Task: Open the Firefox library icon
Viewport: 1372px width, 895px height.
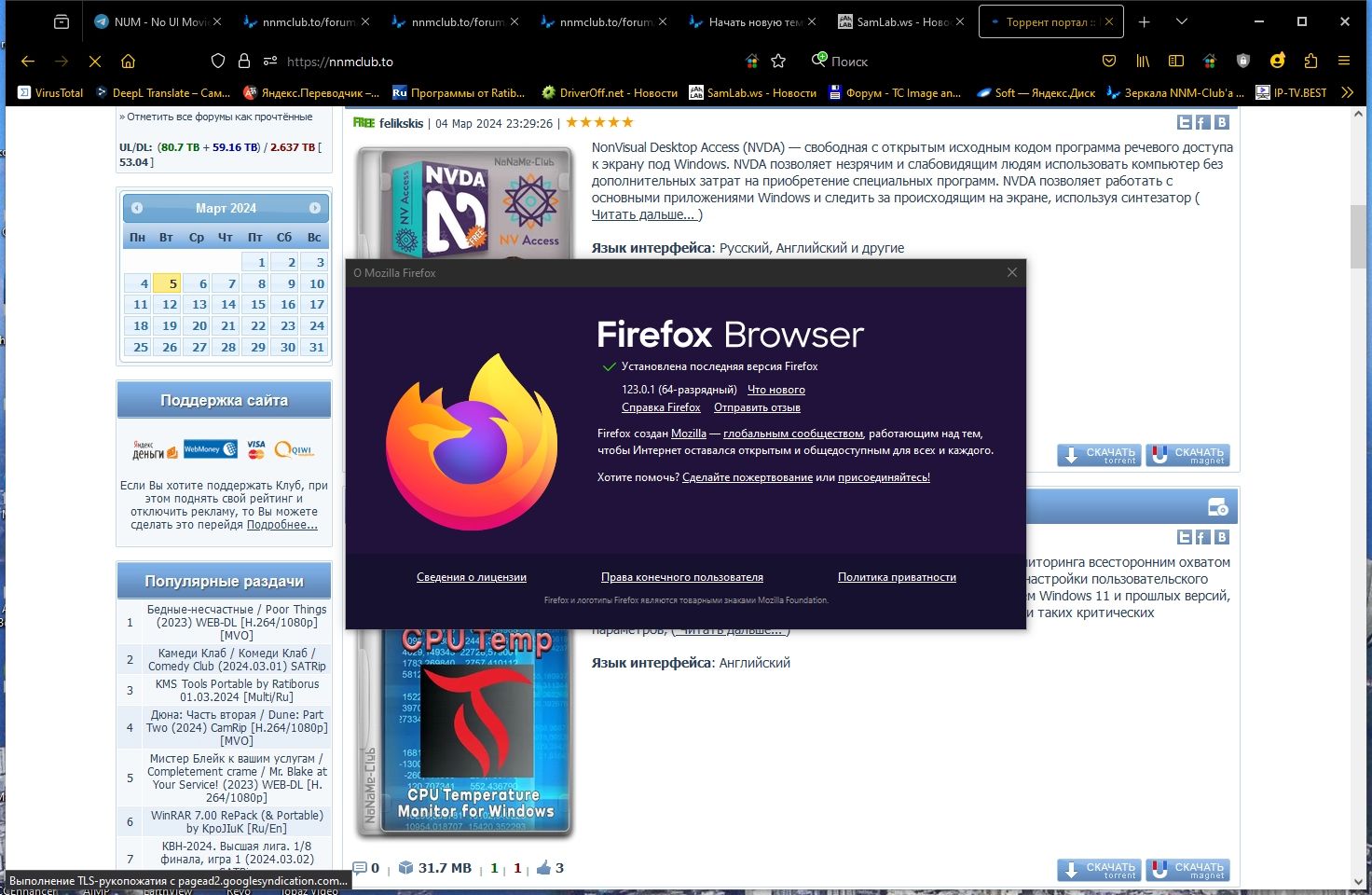Action: coord(1143,61)
